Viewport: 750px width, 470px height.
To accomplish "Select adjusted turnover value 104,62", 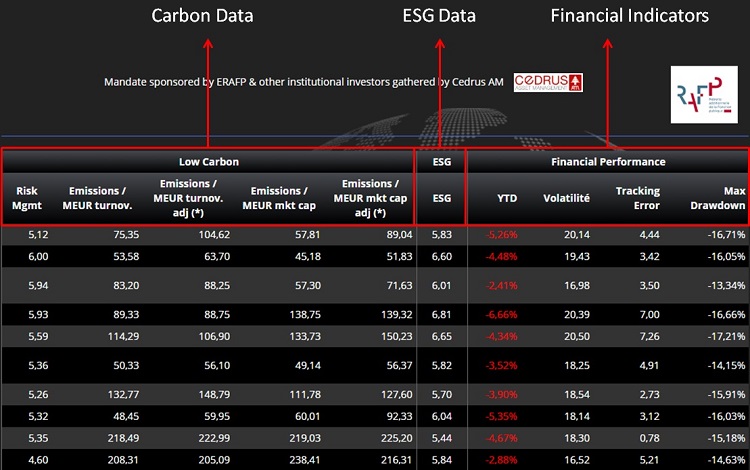I will point(214,235).
